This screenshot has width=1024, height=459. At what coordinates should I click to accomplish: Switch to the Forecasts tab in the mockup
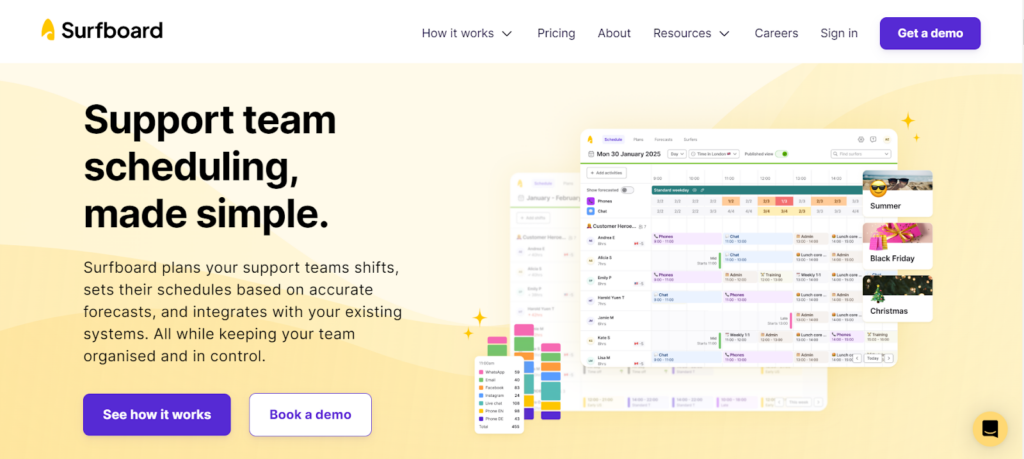point(664,140)
